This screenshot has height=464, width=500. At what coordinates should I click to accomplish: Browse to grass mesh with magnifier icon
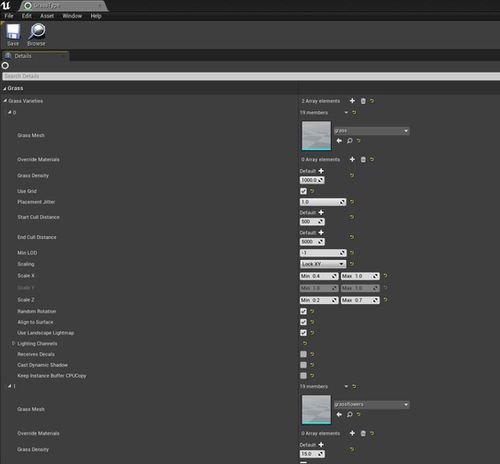(x=349, y=141)
